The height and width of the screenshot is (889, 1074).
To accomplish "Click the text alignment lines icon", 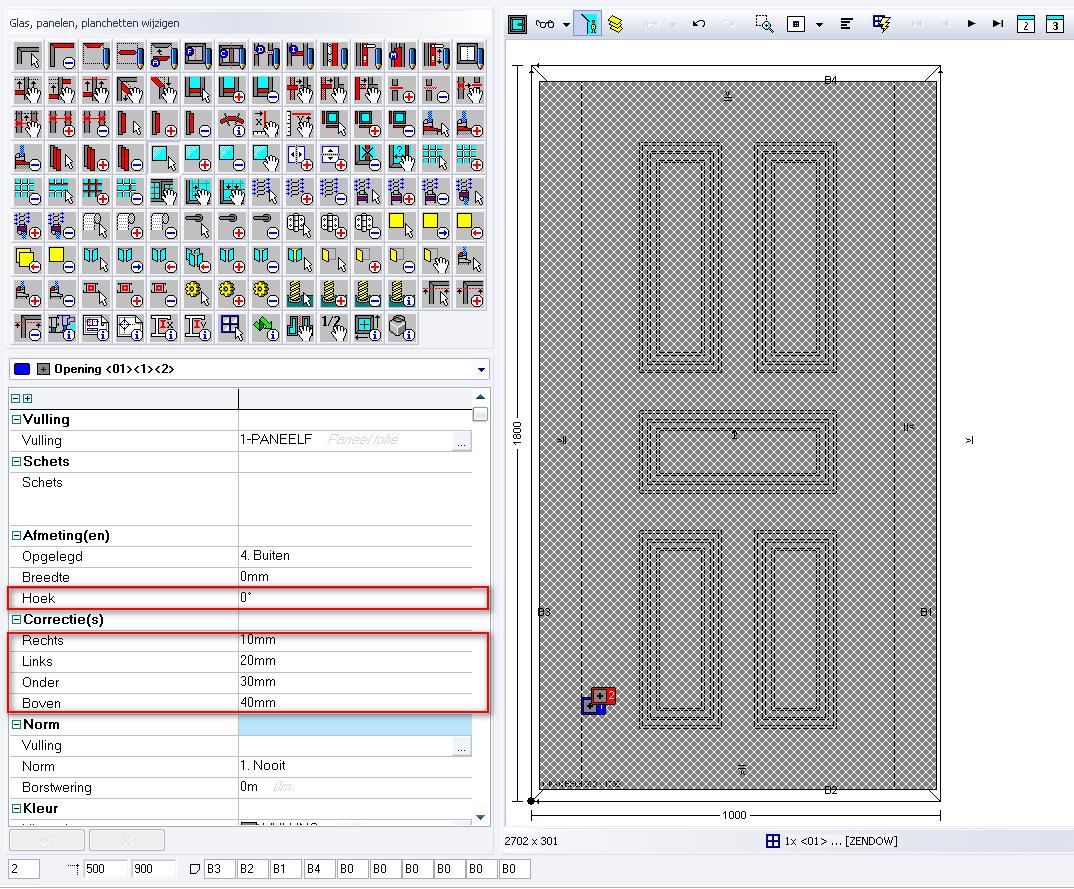I will click(x=847, y=24).
